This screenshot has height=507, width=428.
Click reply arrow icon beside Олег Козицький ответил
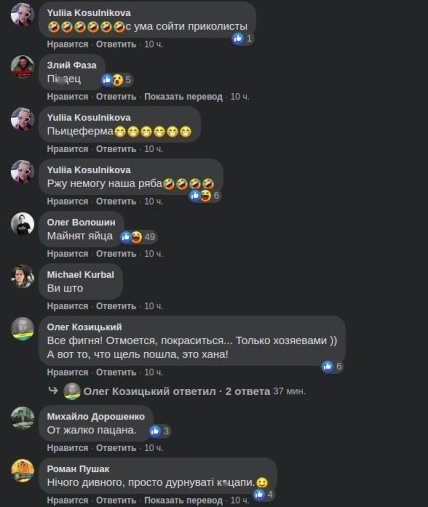[53, 391]
